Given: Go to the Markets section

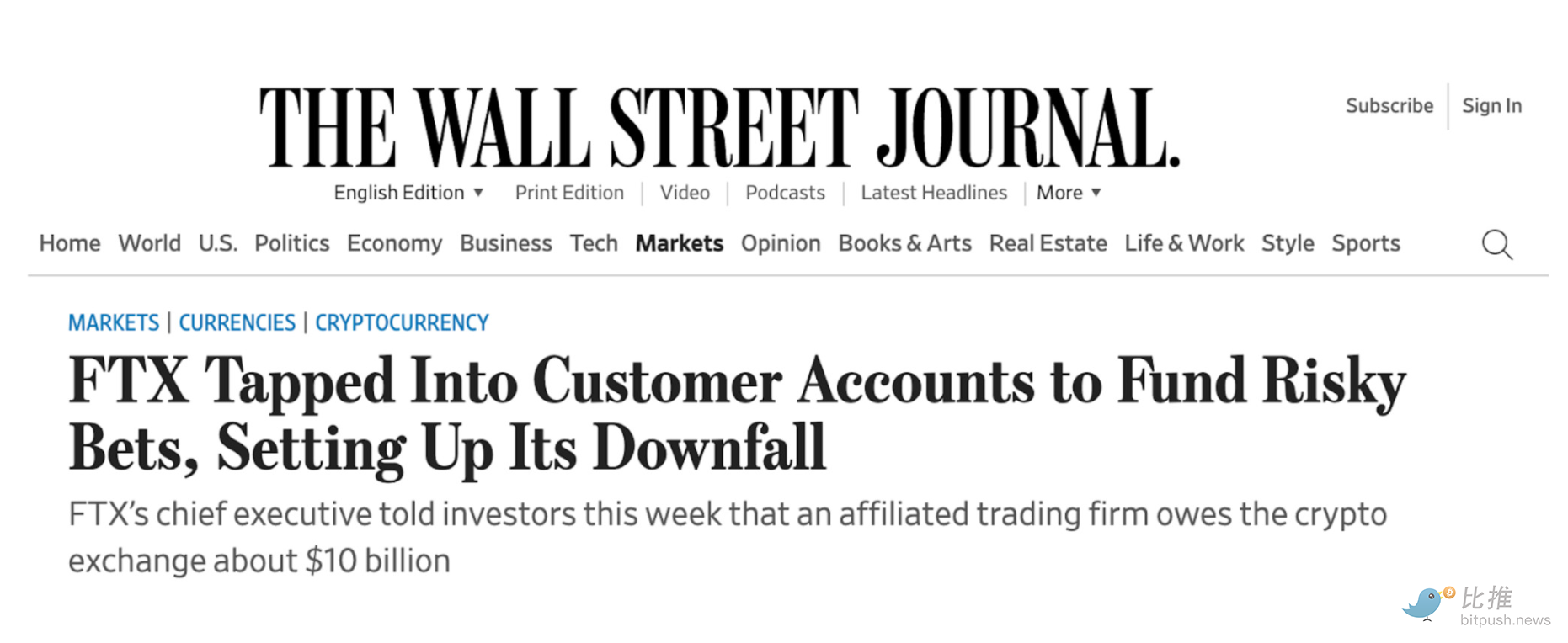Looking at the screenshot, I should pyautogui.click(x=680, y=243).
